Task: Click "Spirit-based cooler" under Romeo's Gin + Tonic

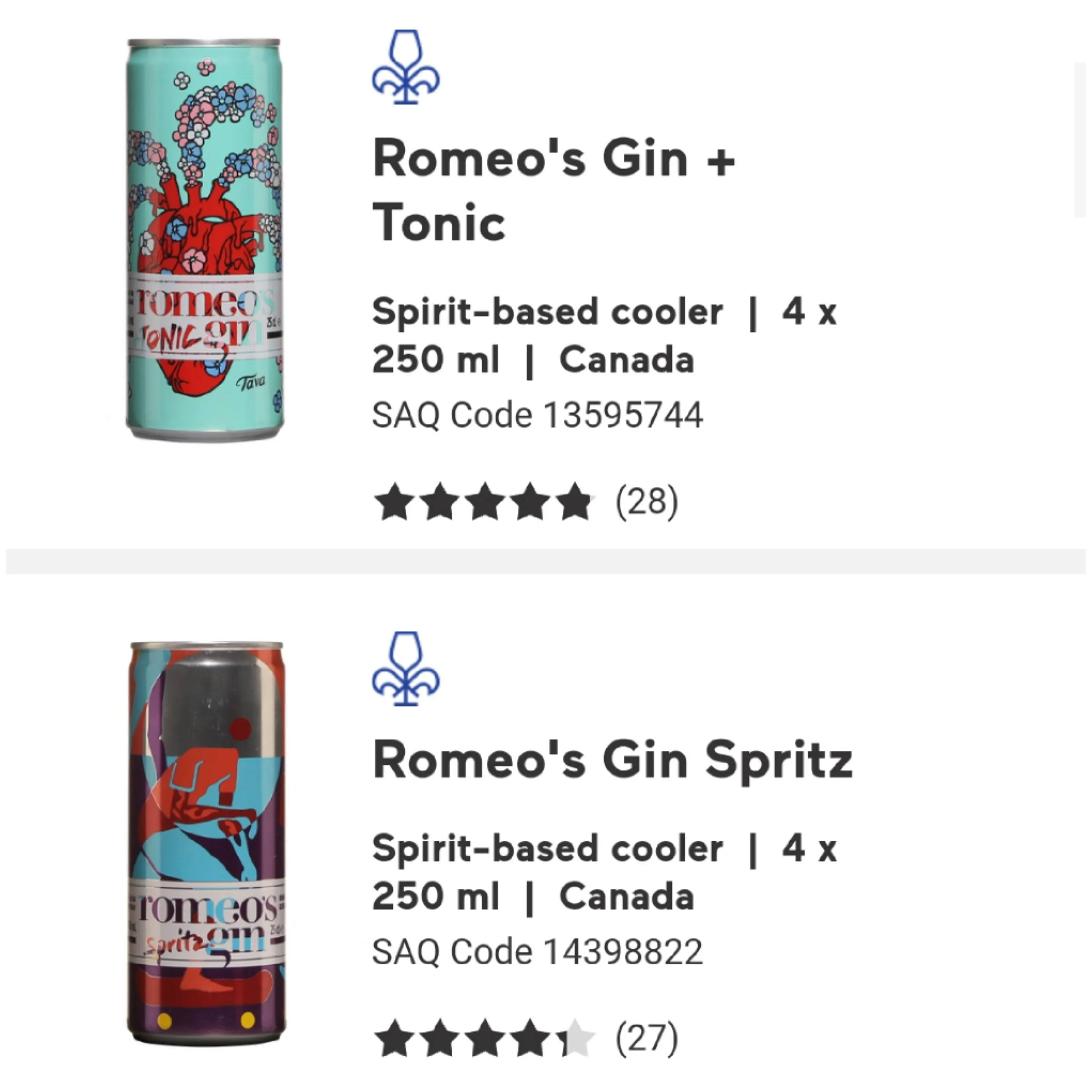Action: [x=547, y=312]
